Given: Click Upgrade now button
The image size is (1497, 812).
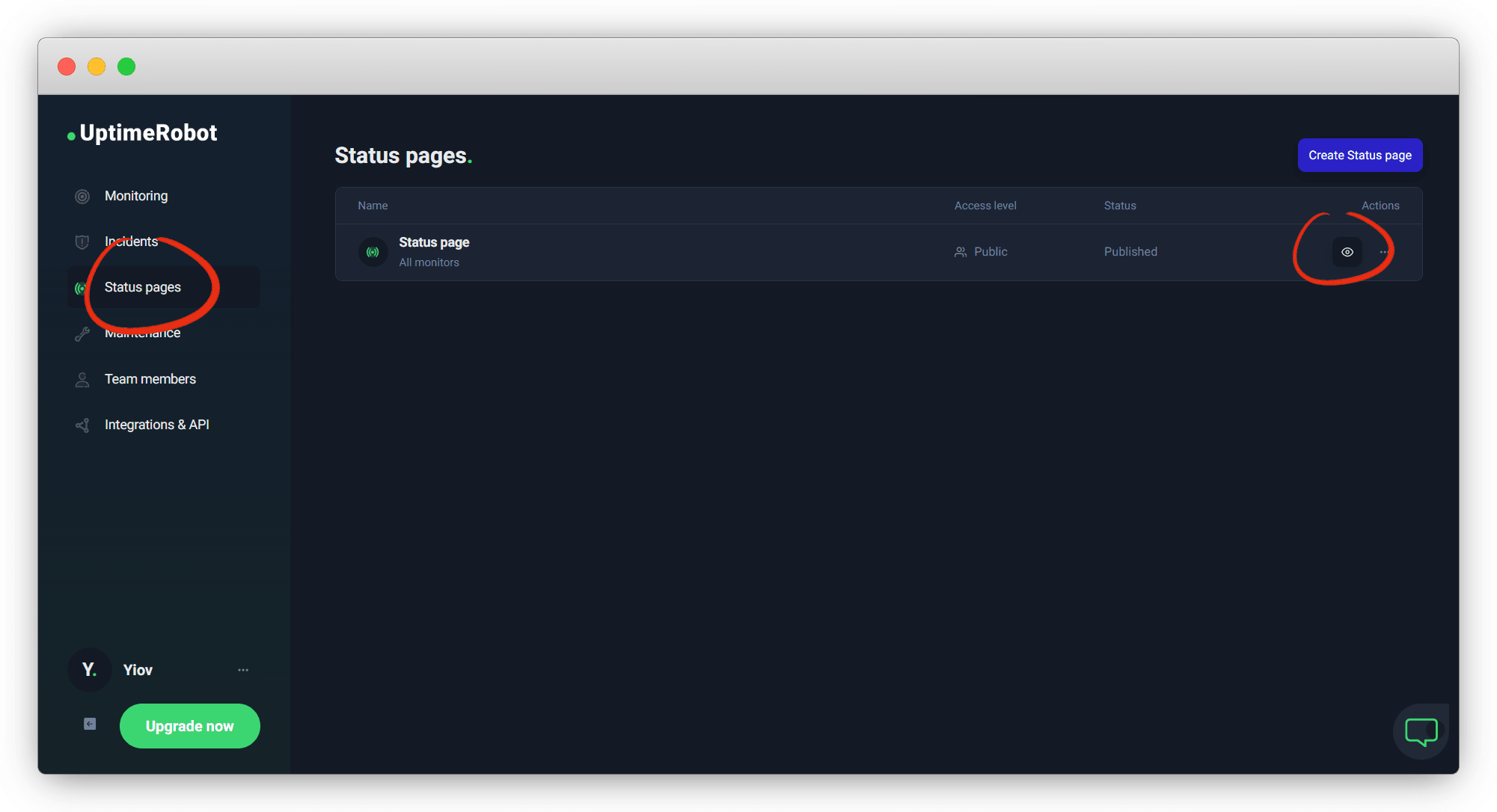Looking at the screenshot, I should tap(189, 726).
